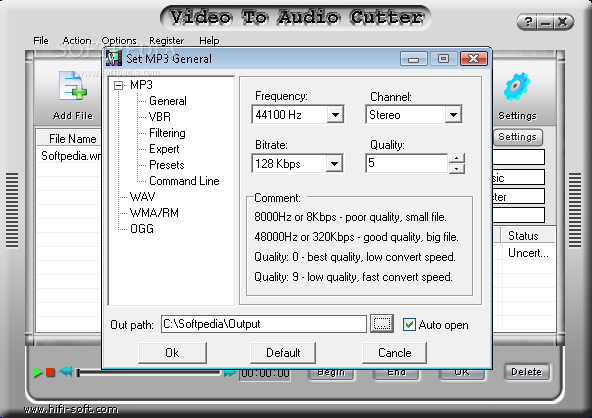Click the Add File icon
The height and width of the screenshot is (418, 592).
[73, 86]
